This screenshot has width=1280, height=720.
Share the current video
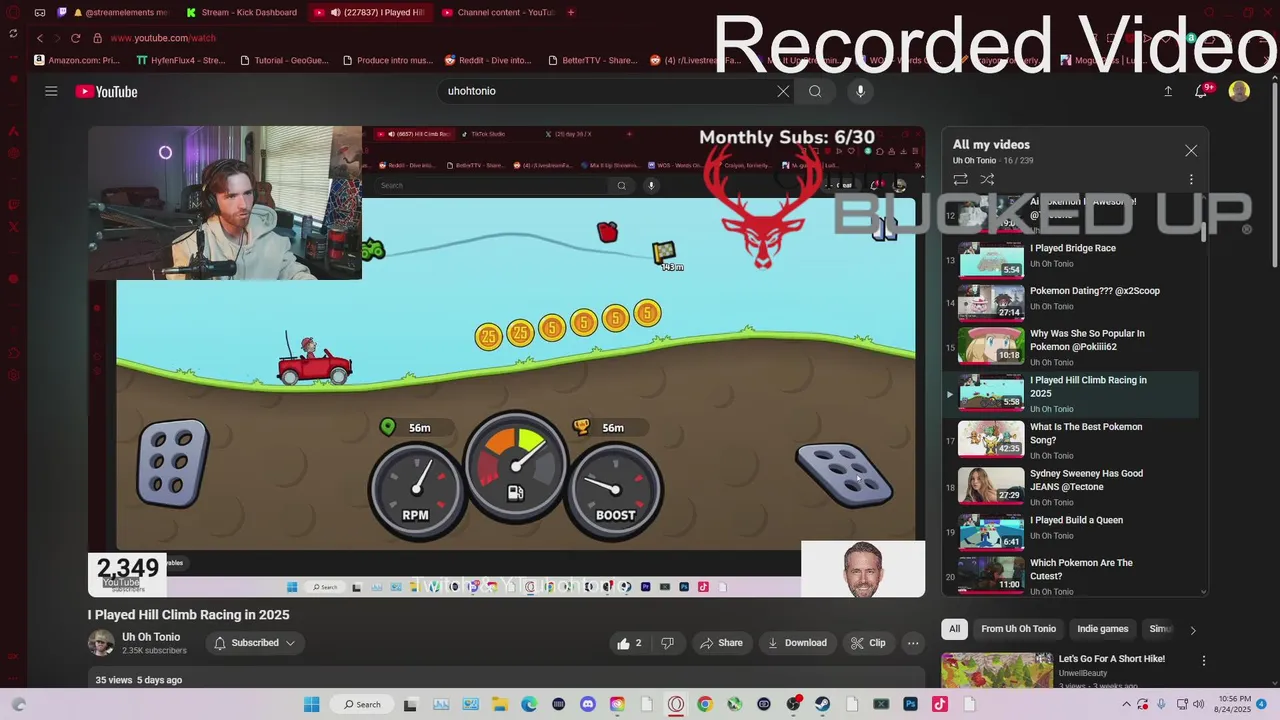pyautogui.click(x=722, y=643)
